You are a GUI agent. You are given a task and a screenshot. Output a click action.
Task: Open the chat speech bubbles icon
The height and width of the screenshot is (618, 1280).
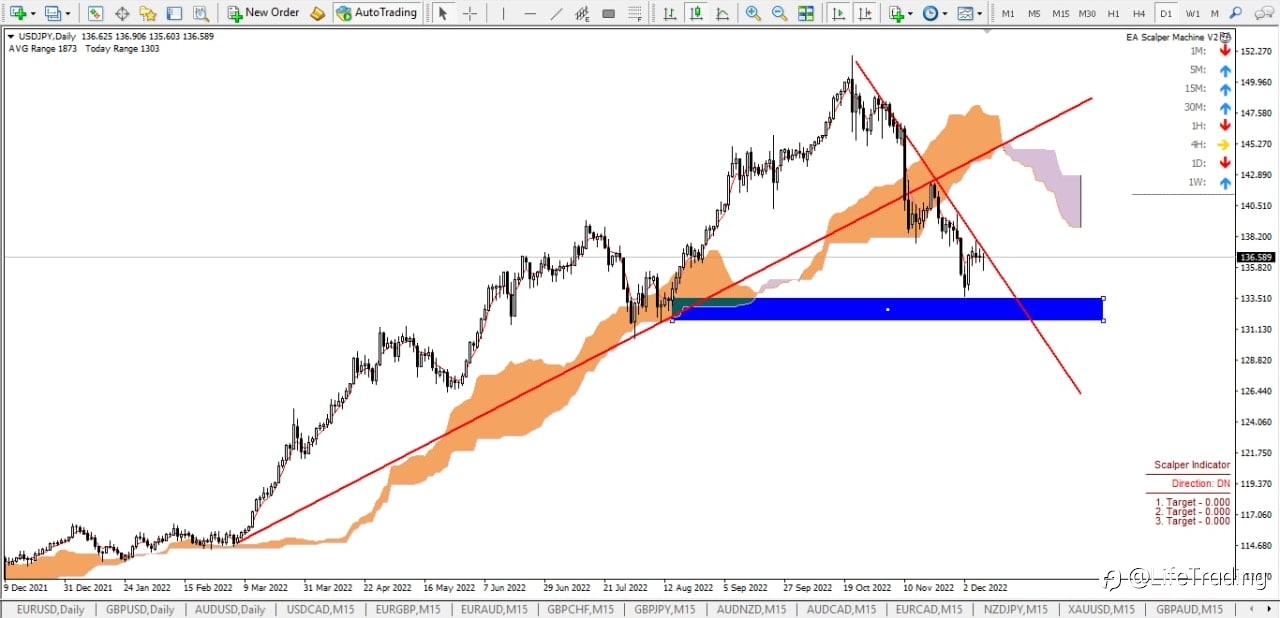[1263, 13]
